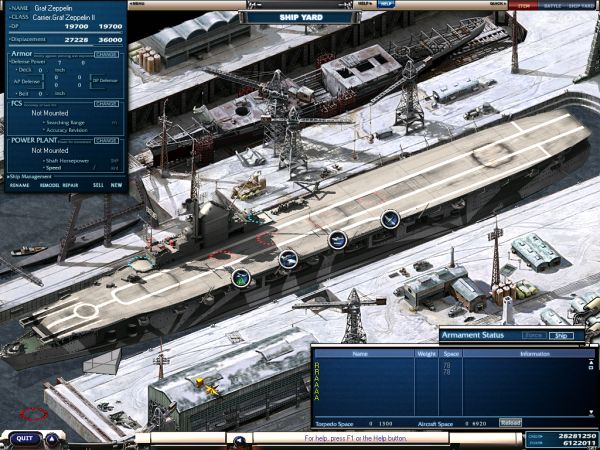Click the yellow vehicle on the dock
This screenshot has height=450, width=600.
pos(249,188)
